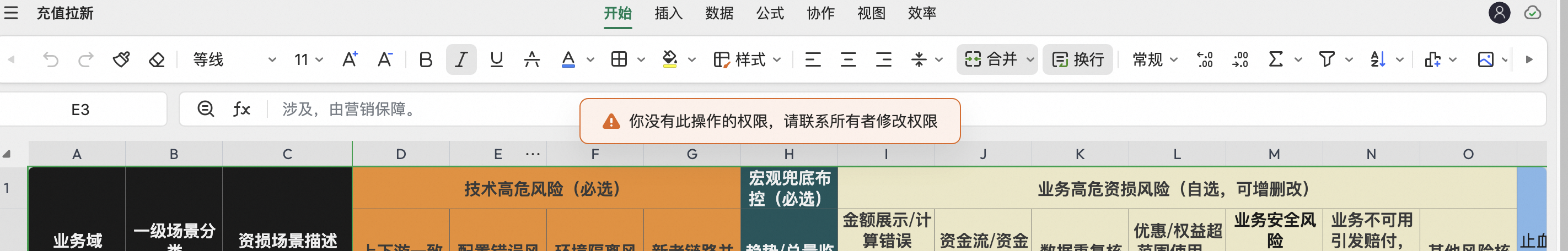Switch to the 公式 tab
The height and width of the screenshot is (251, 1568).
pos(770,13)
